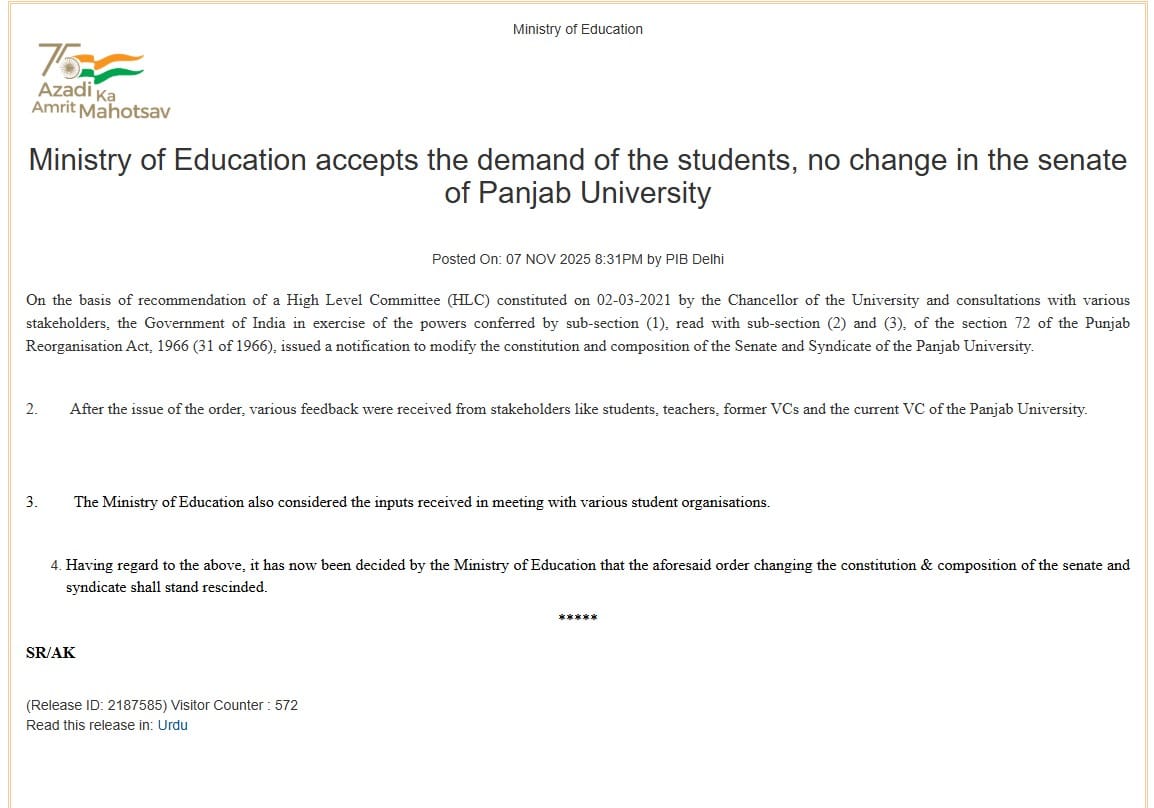Open the Urdu version of this release
This screenshot has height=808, width=1154.
(172, 725)
